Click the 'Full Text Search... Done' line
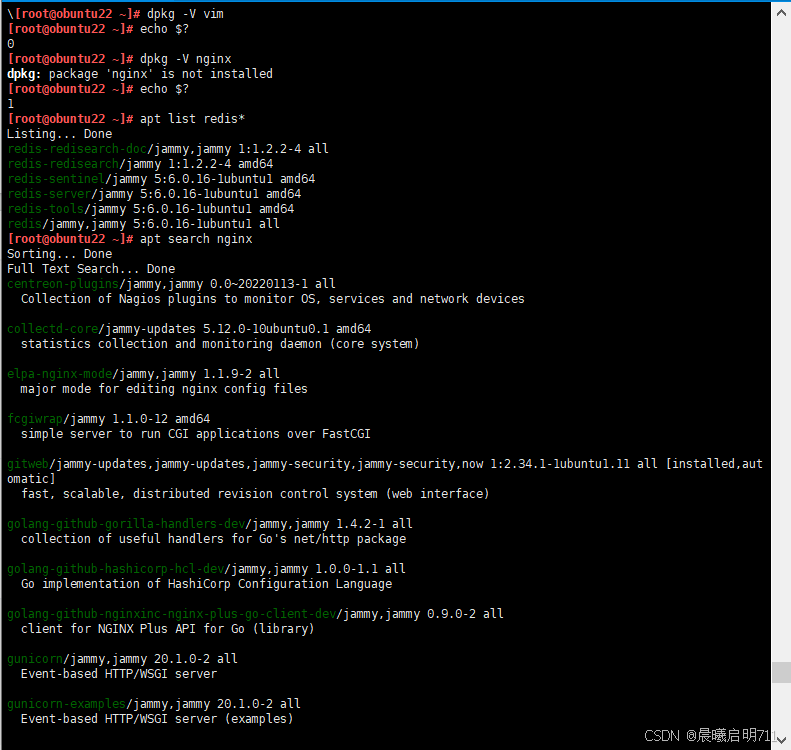The image size is (791, 750). pos(91,269)
